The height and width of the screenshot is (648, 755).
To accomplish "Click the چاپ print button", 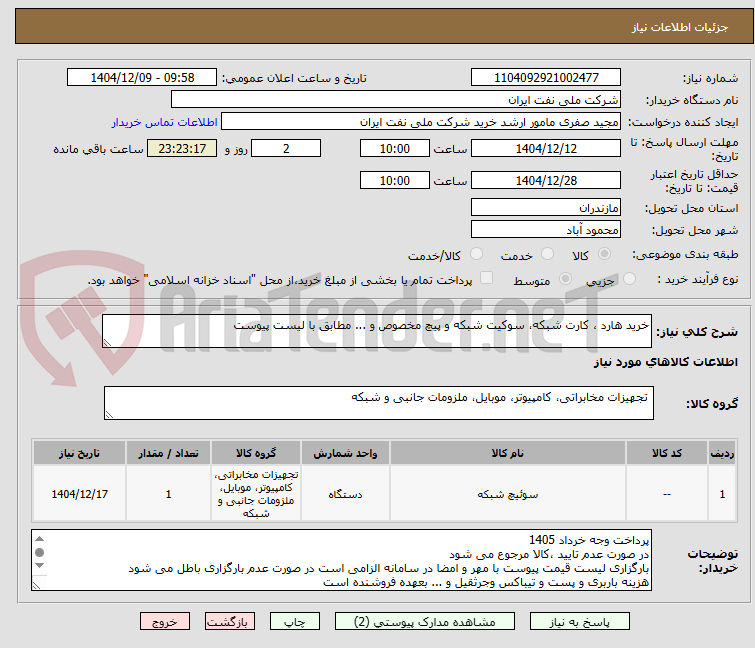I will tap(295, 621).
